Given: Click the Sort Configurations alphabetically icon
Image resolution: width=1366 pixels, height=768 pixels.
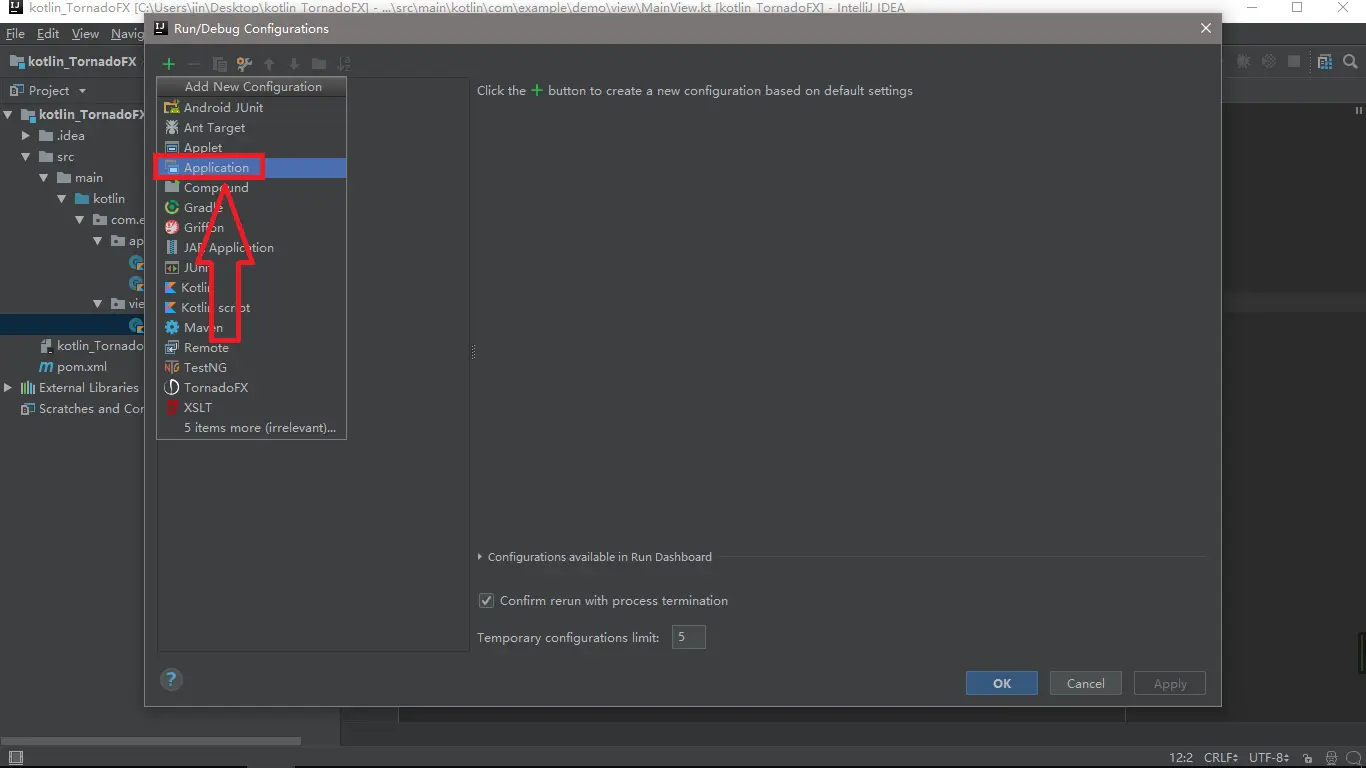Looking at the screenshot, I should pos(344,64).
